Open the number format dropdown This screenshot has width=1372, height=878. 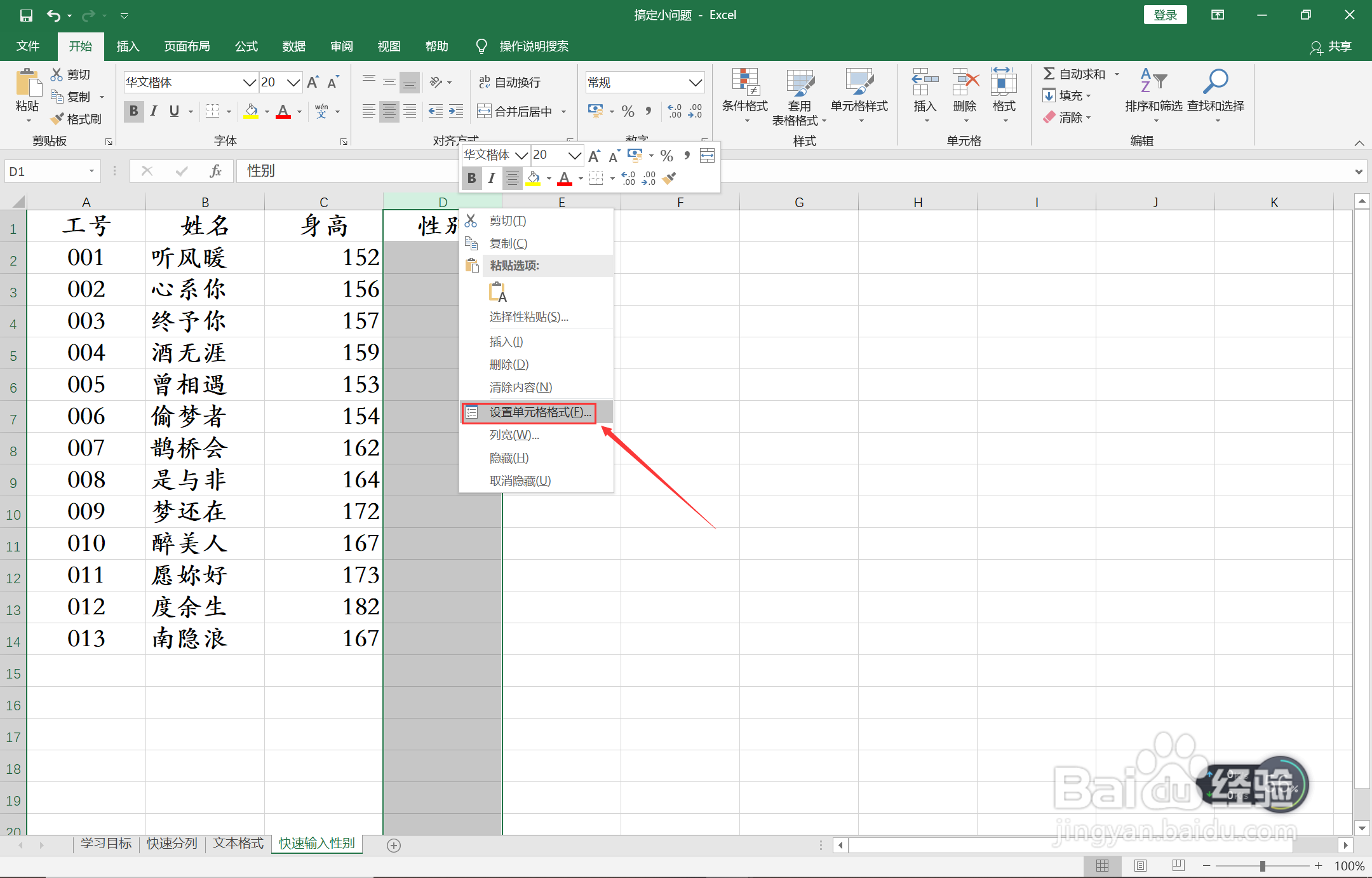click(696, 82)
